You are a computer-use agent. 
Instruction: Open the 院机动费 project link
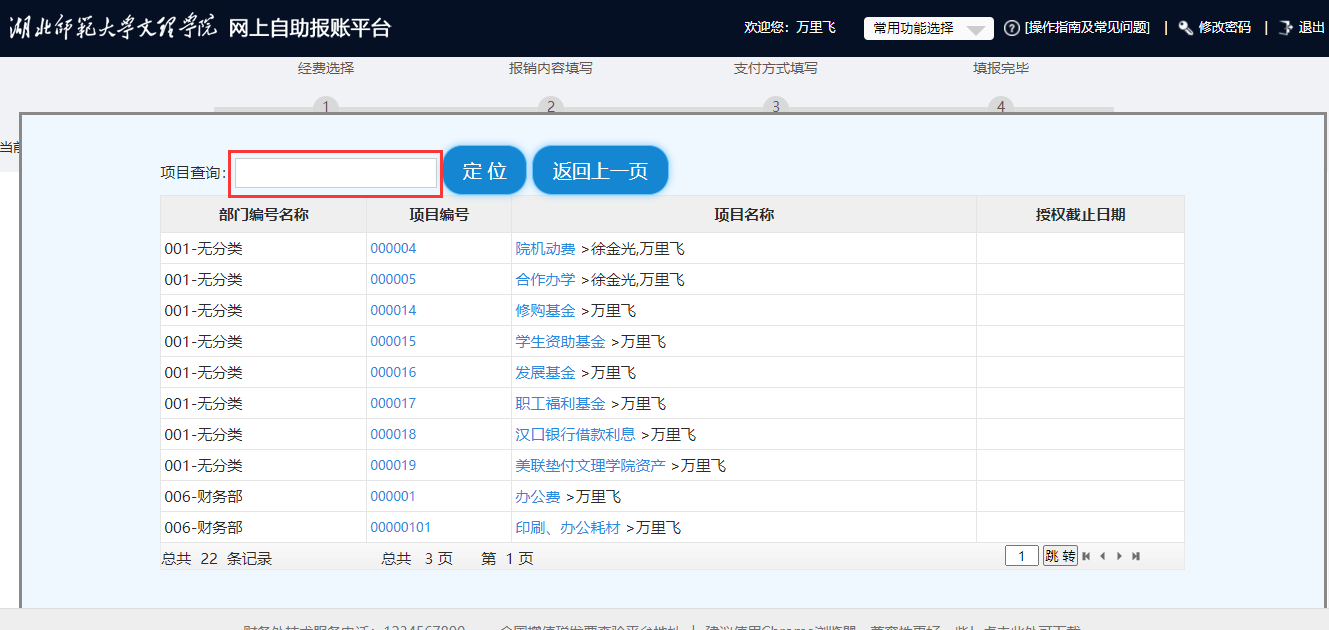click(545, 249)
